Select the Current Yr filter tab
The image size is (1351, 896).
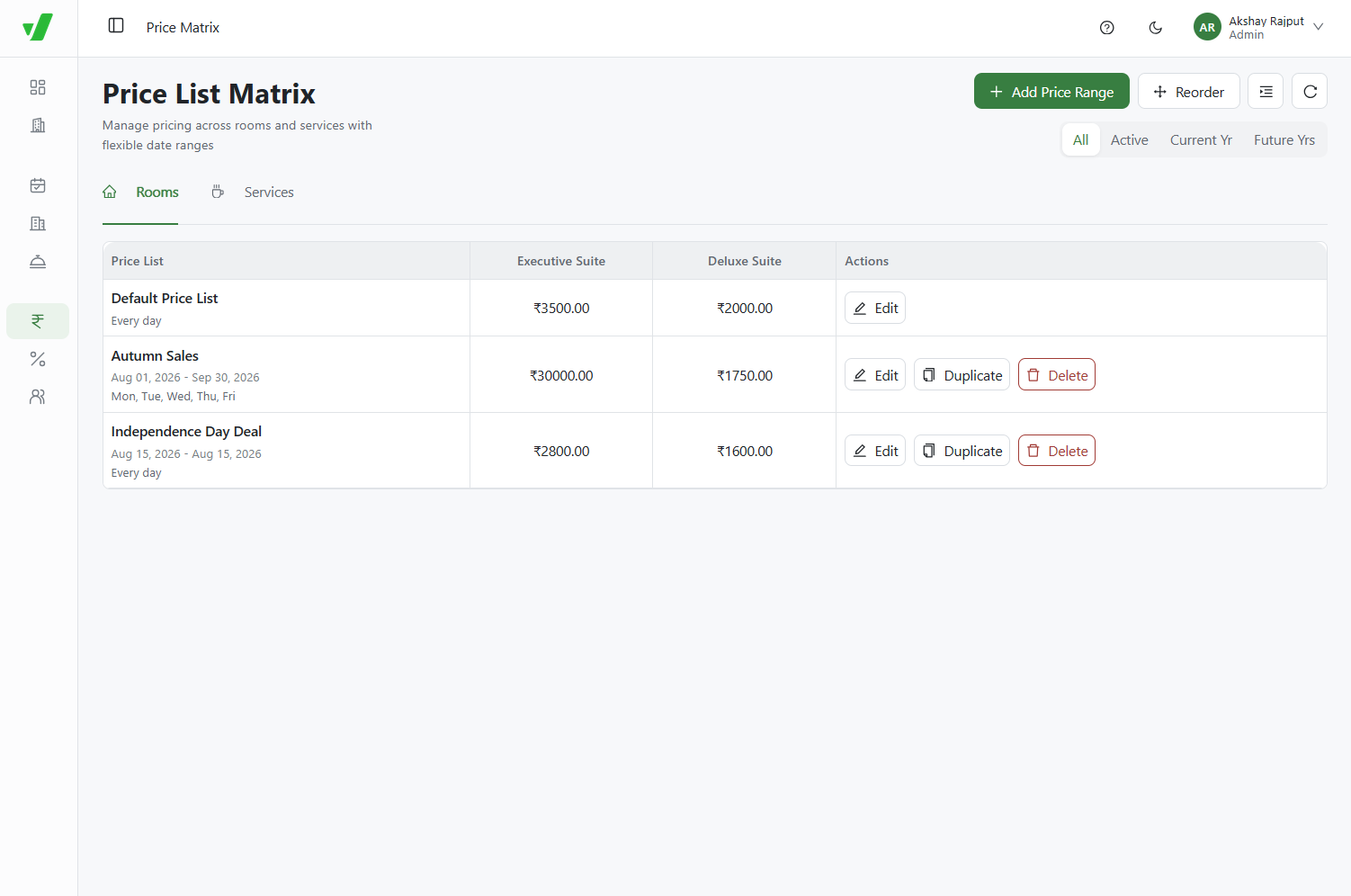(1201, 139)
